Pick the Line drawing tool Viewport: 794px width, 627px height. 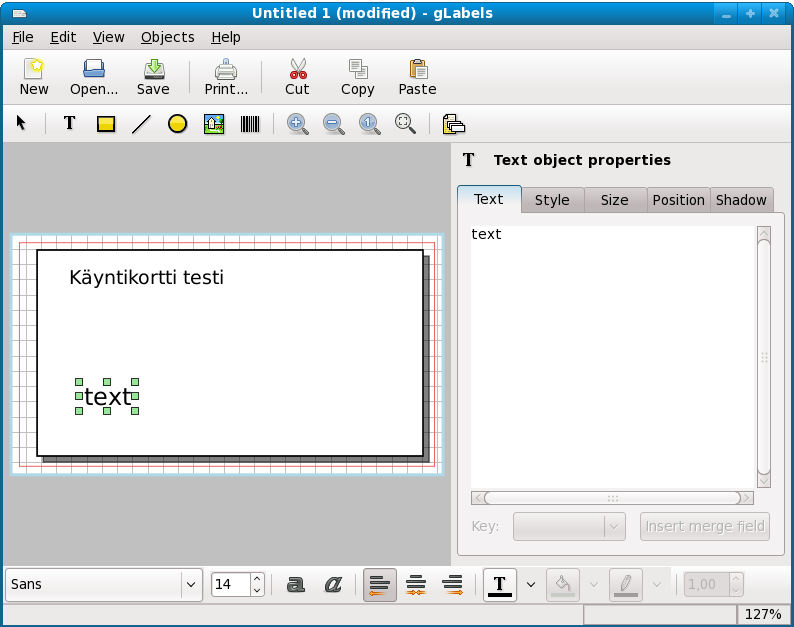(141, 124)
